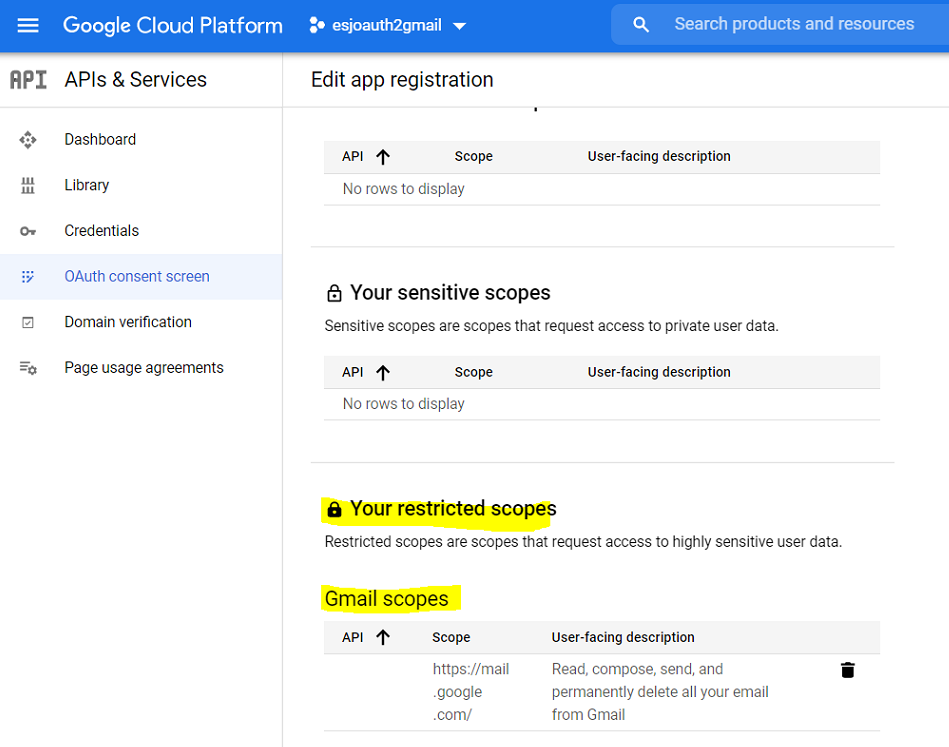Click APIs & Services header link

coord(135,80)
